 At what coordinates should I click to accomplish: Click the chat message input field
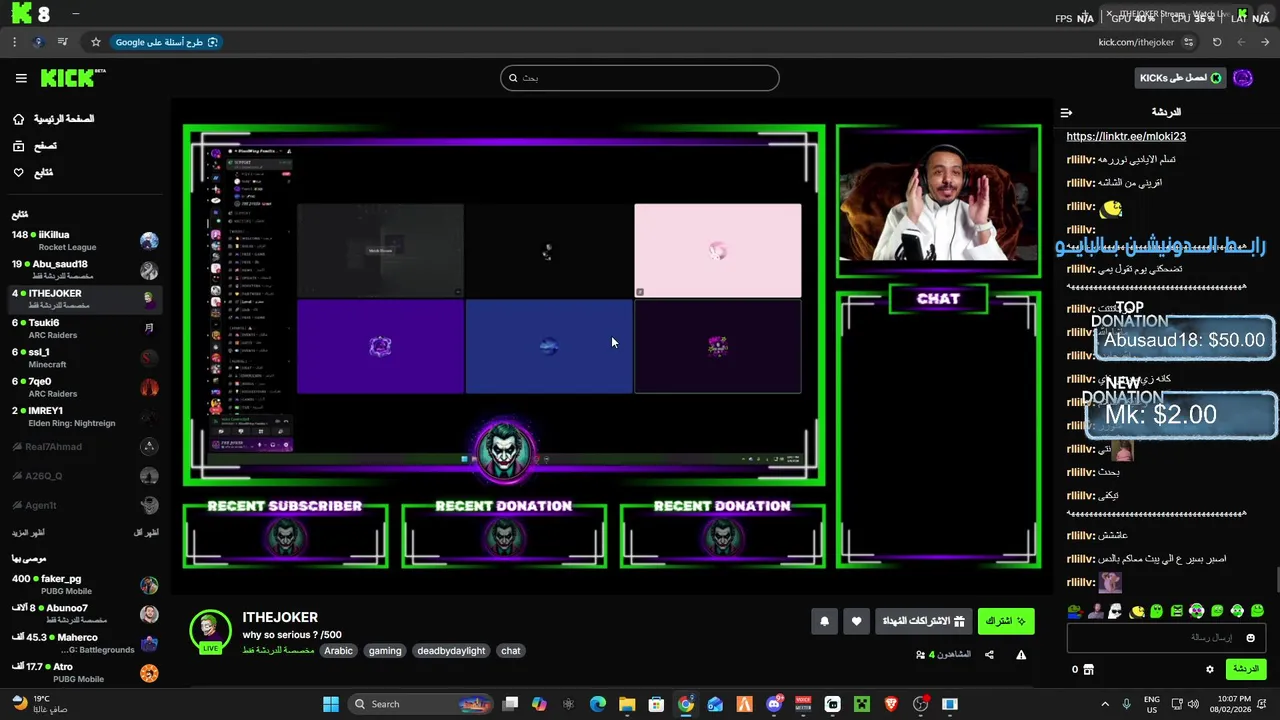click(1165, 638)
